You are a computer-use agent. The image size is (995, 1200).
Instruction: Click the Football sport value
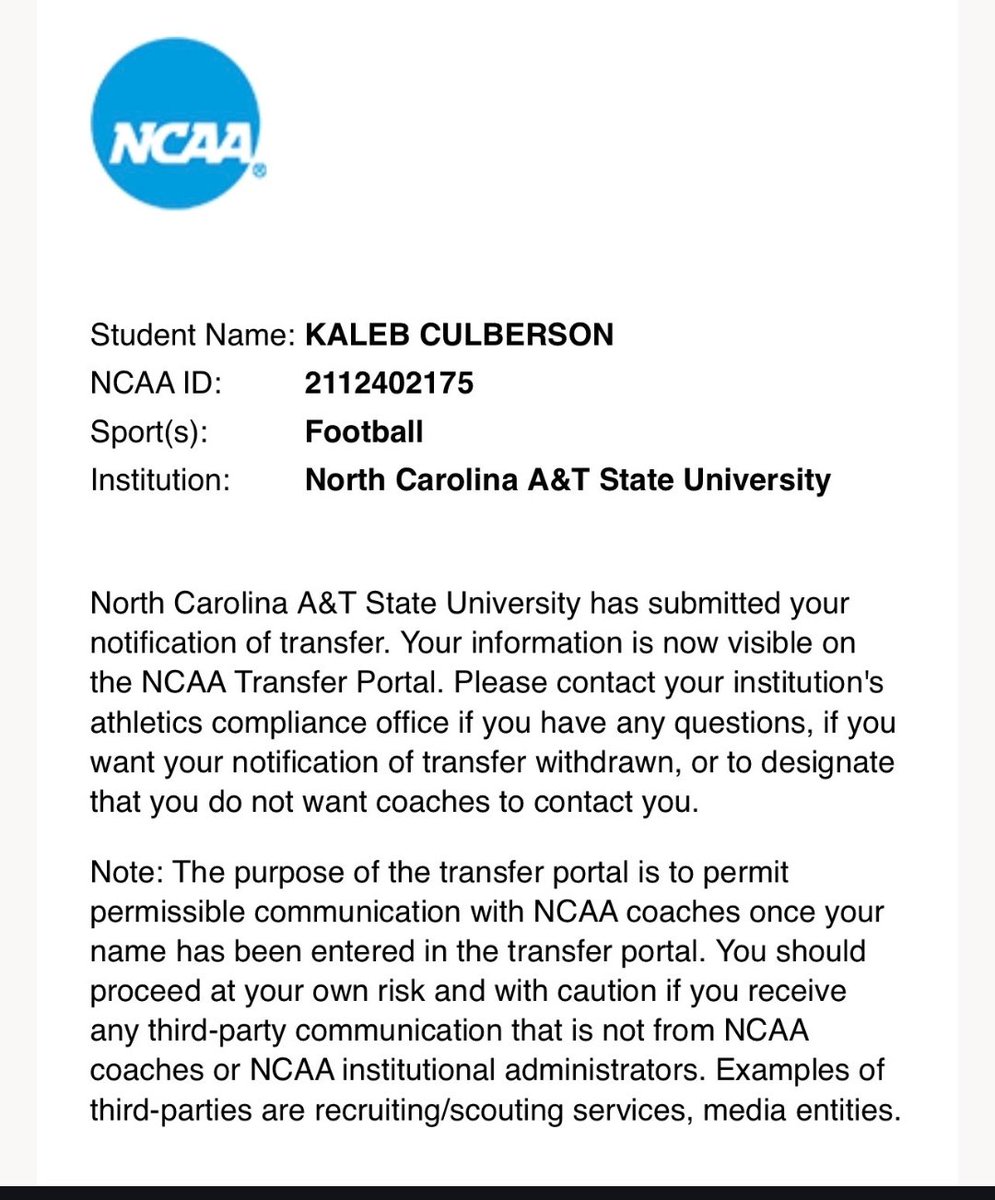[x=364, y=432]
